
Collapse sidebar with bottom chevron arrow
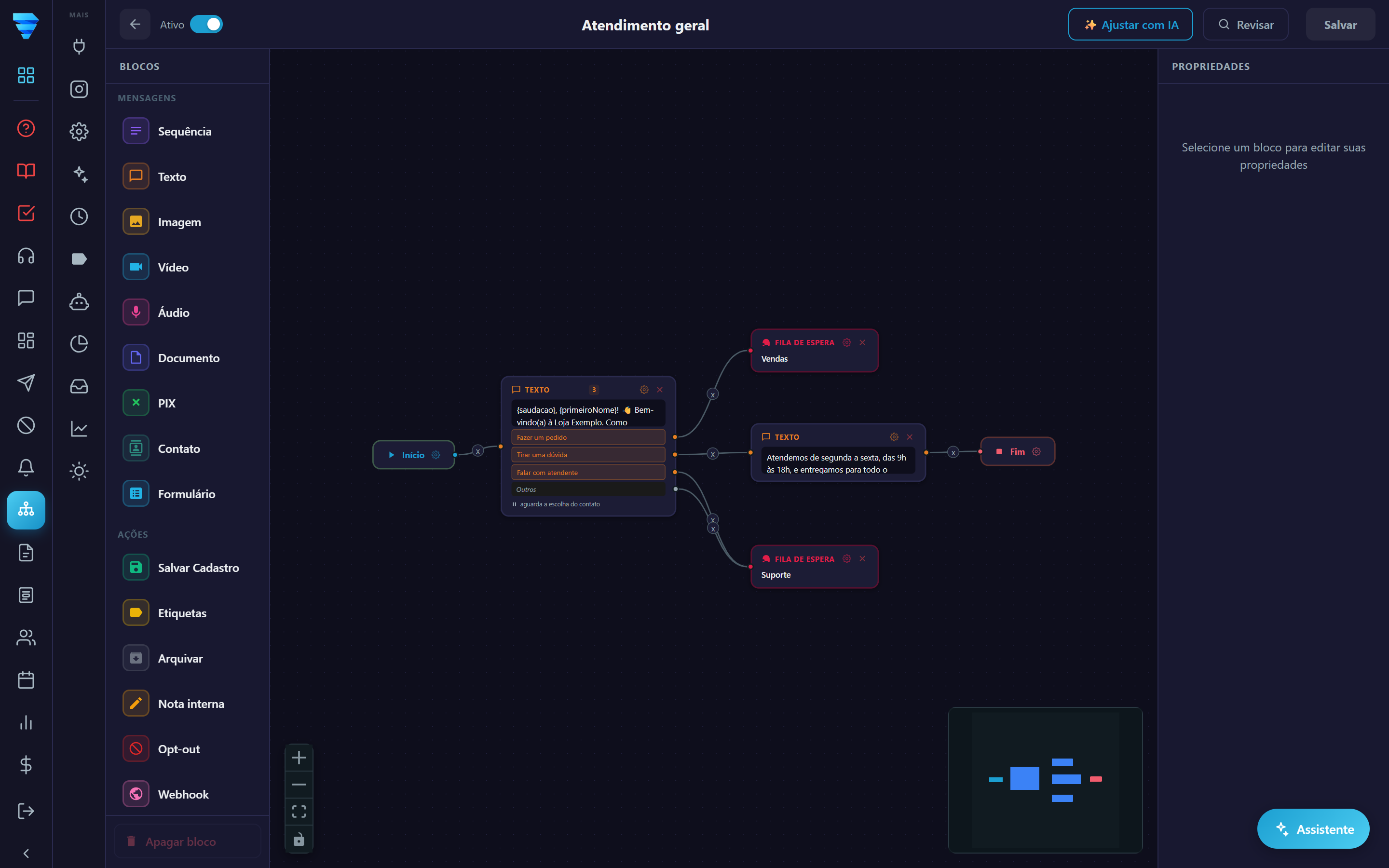[26, 854]
